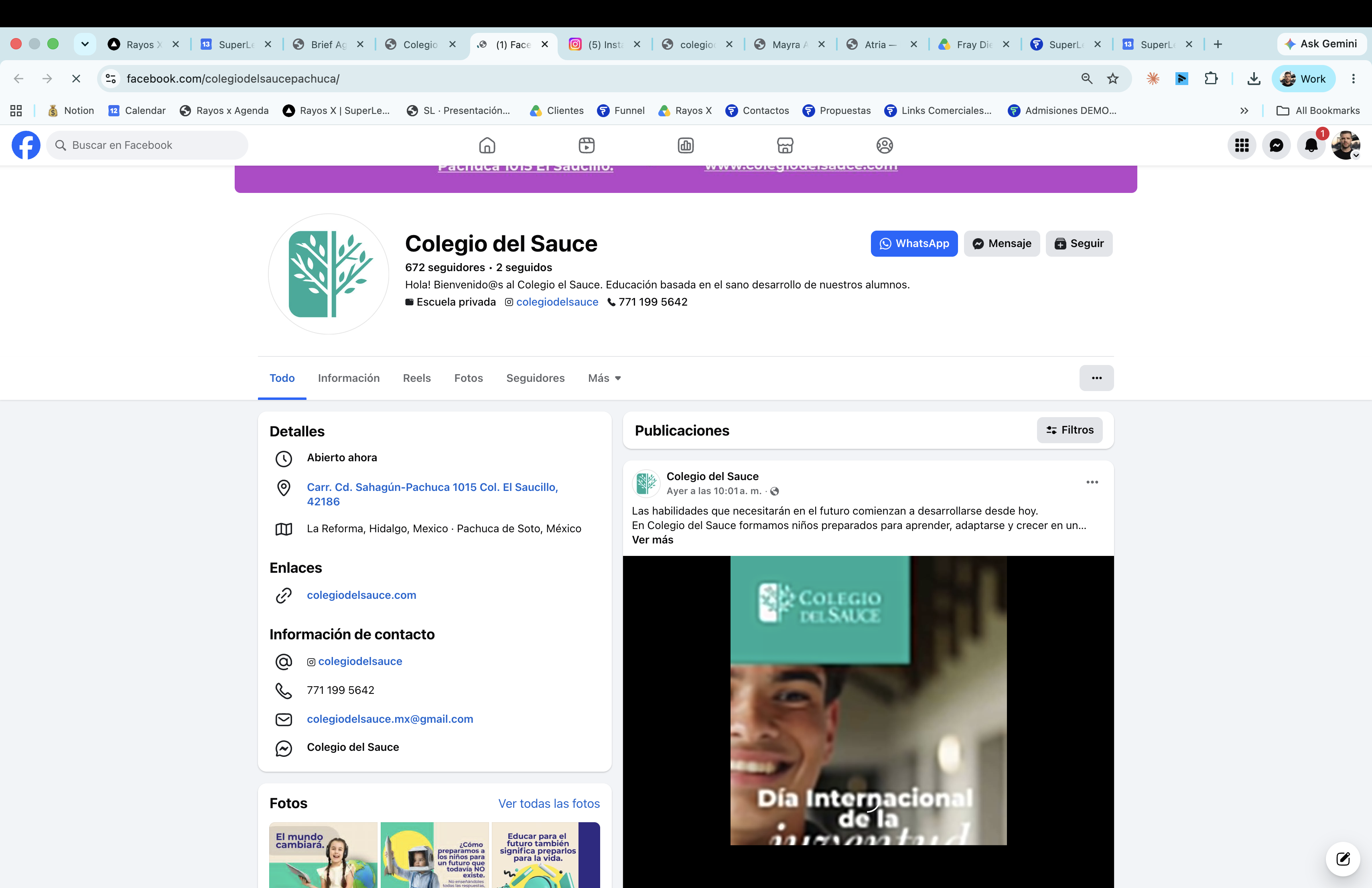Screen dimensions: 1372x888
Task: Open colegiodelsauce.com link under Enlaces
Action: coord(361,595)
